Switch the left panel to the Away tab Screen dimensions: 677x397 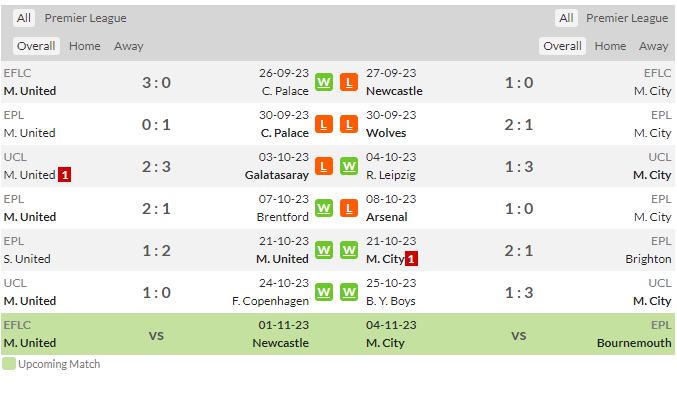point(129,46)
